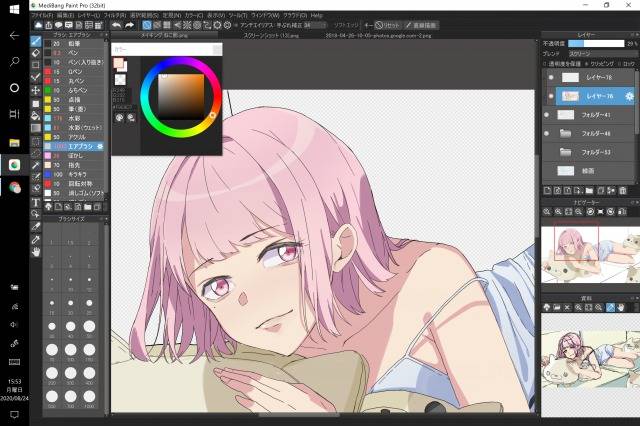Adjust the 不透明度 layer opacity slider

(x=596, y=43)
